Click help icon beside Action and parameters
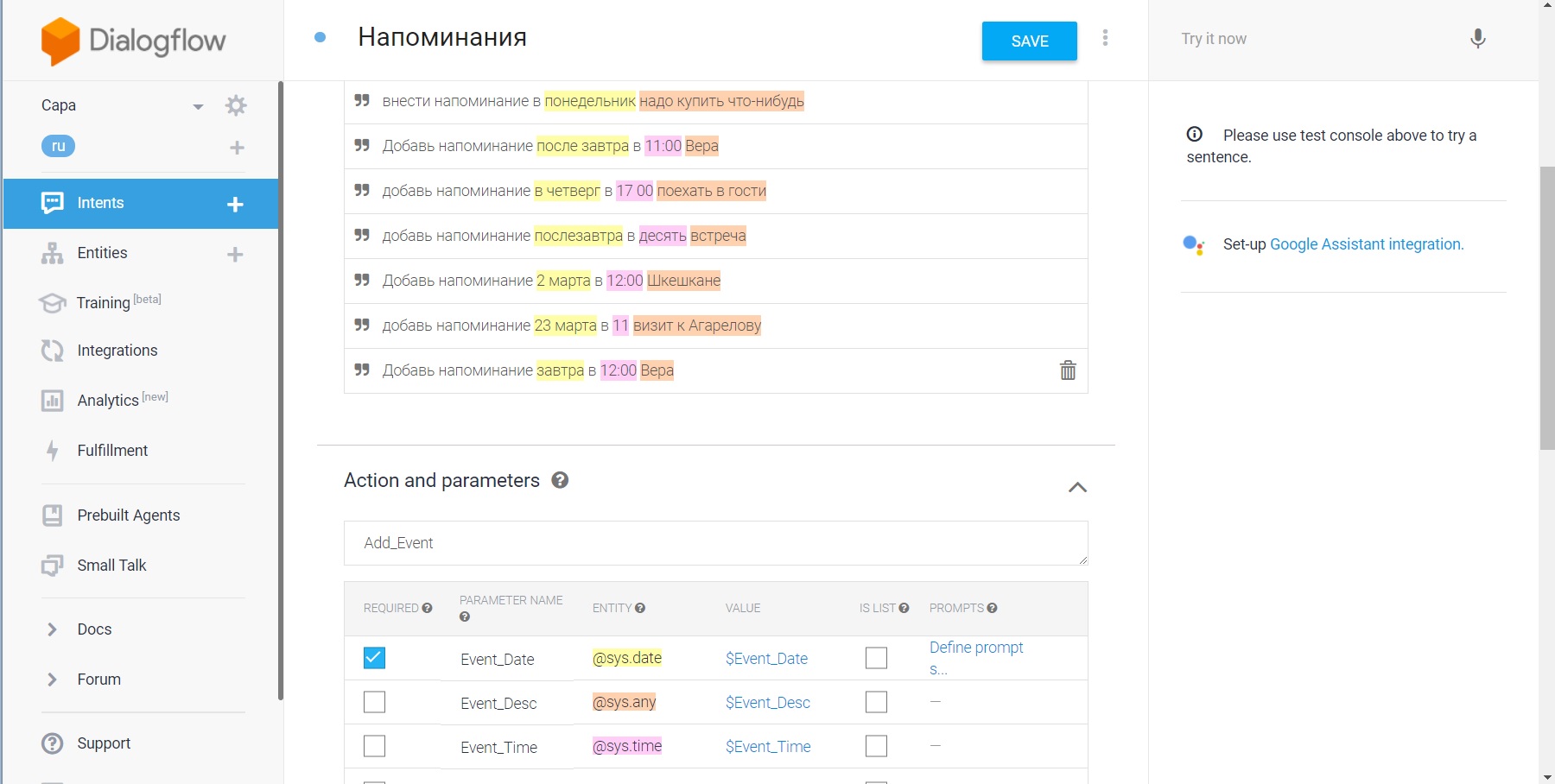Image resolution: width=1555 pixels, height=784 pixels. [560, 480]
